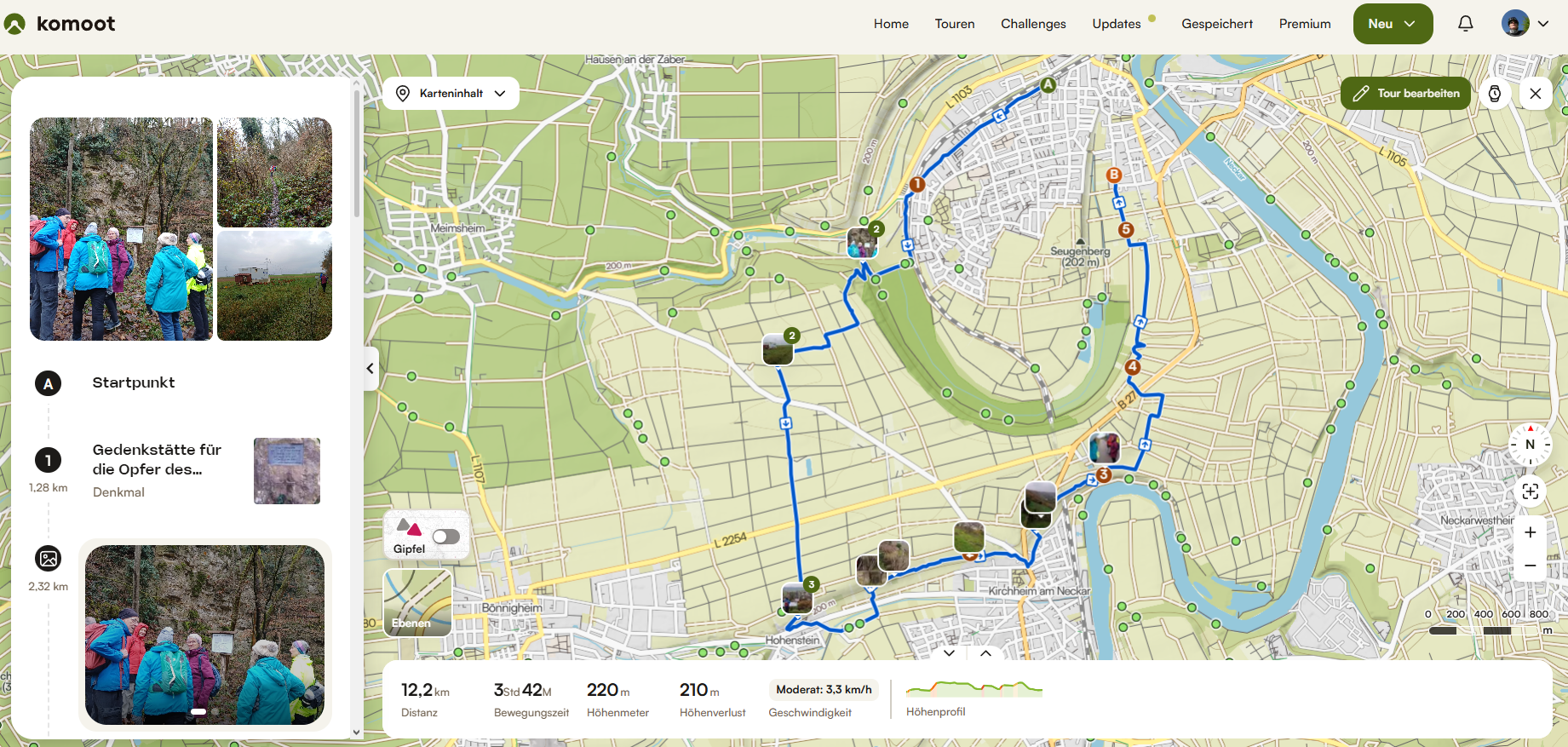
Task: Open the Karteninhalt dropdown
Action: pyautogui.click(x=451, y=94)
